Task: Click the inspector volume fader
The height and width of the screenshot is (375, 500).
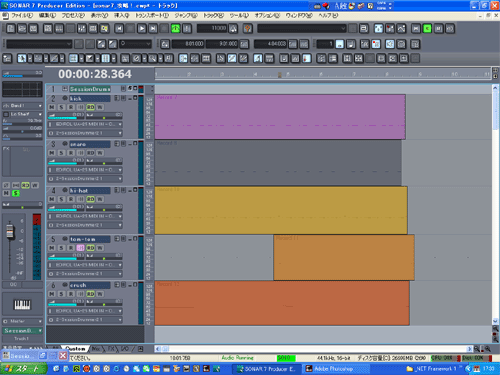Action: [10, 231]
